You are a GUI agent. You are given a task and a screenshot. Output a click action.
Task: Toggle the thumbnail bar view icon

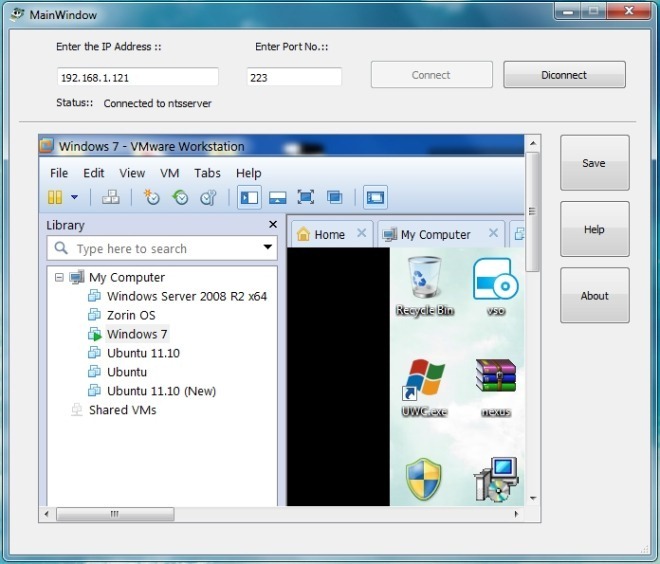277,197
